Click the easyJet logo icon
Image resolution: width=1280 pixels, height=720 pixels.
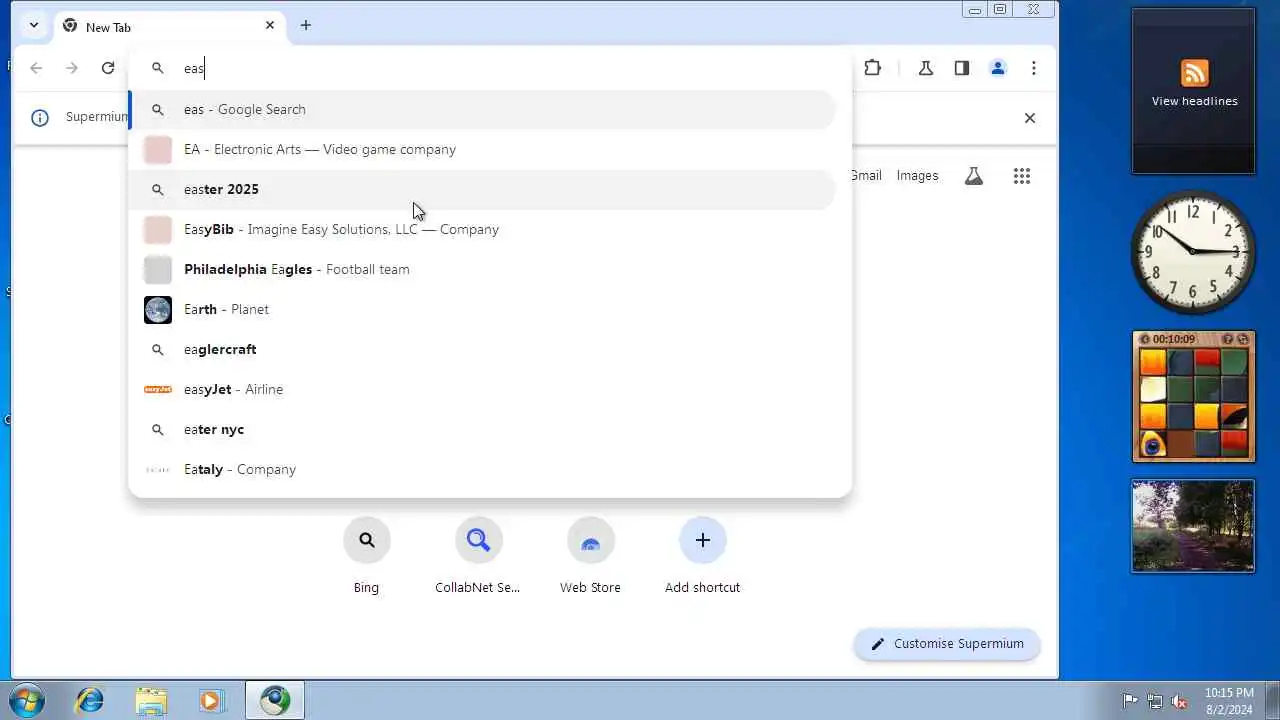(x=158, y=389)
